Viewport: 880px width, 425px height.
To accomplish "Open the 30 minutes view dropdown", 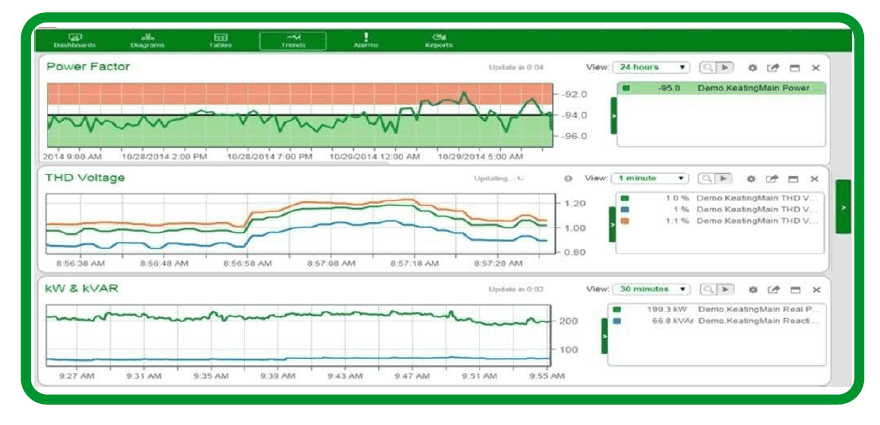I will (651, 290).
